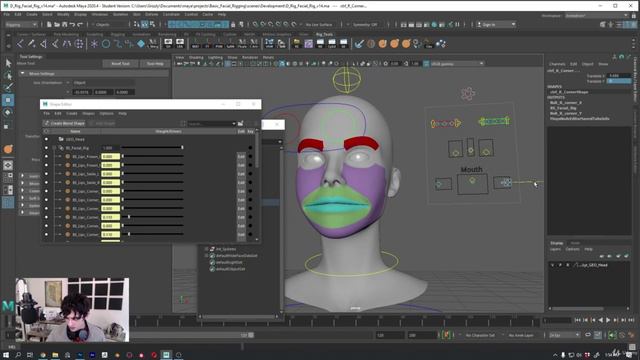Collapse the Move Settings section

(23, 73)
